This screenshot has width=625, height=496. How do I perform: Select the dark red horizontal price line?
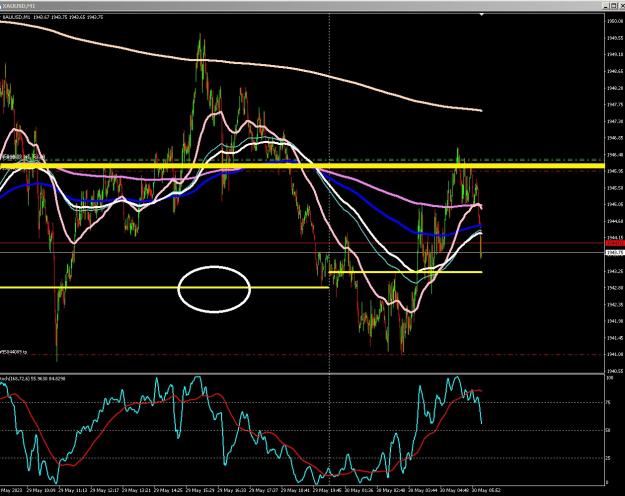(302, 242)
